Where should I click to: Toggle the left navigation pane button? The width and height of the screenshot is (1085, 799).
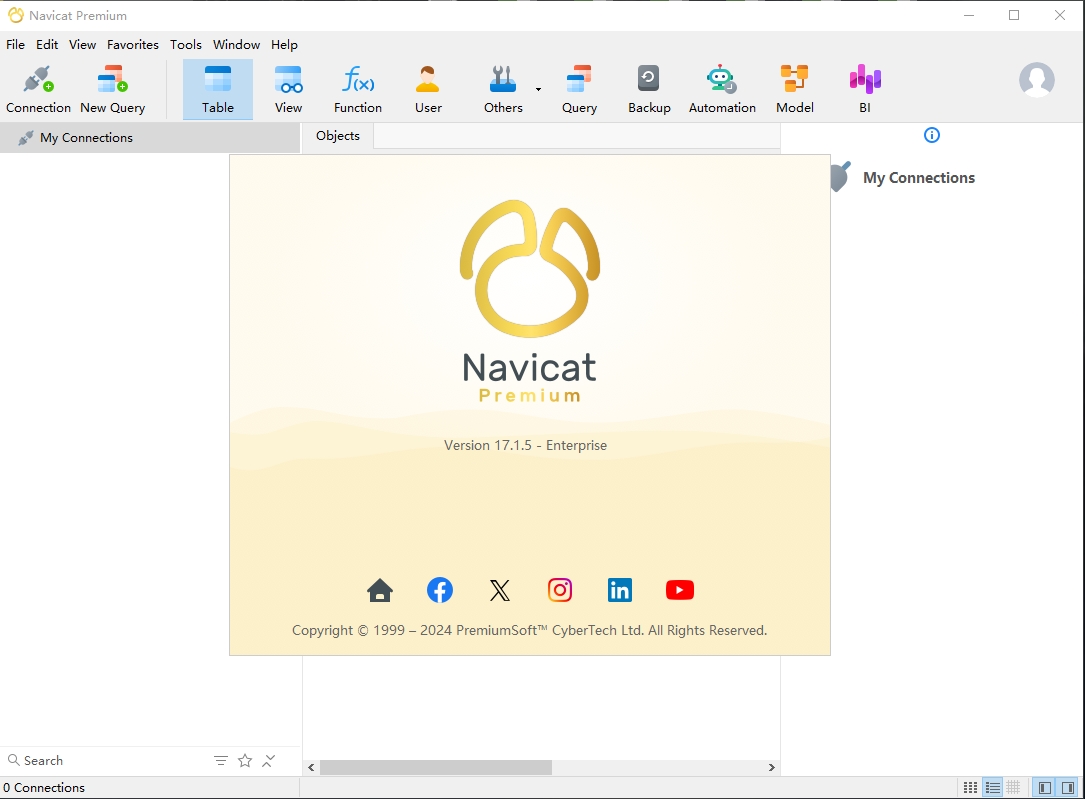(1045, 788)
